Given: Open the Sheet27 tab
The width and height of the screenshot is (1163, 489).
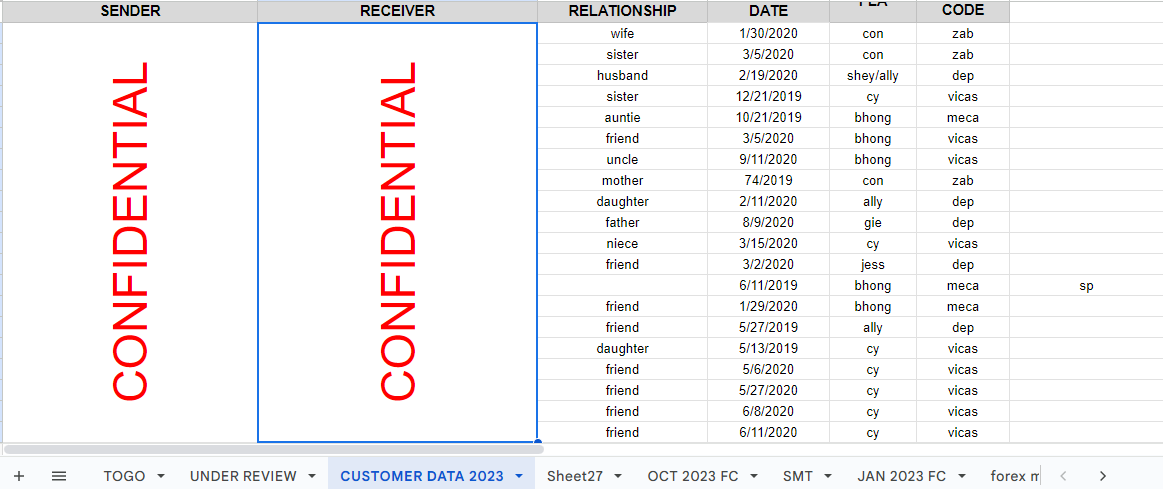Looking at the screenshot, I should 575,476.
